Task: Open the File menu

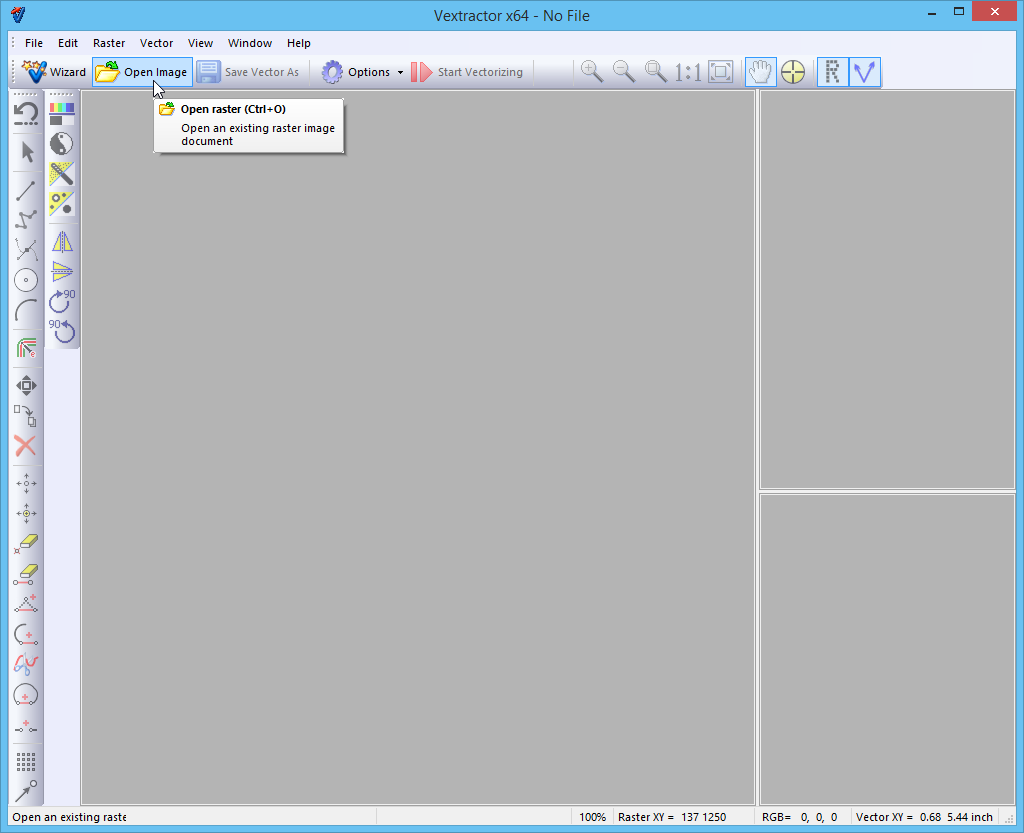Action: click(x=34, y=43)
